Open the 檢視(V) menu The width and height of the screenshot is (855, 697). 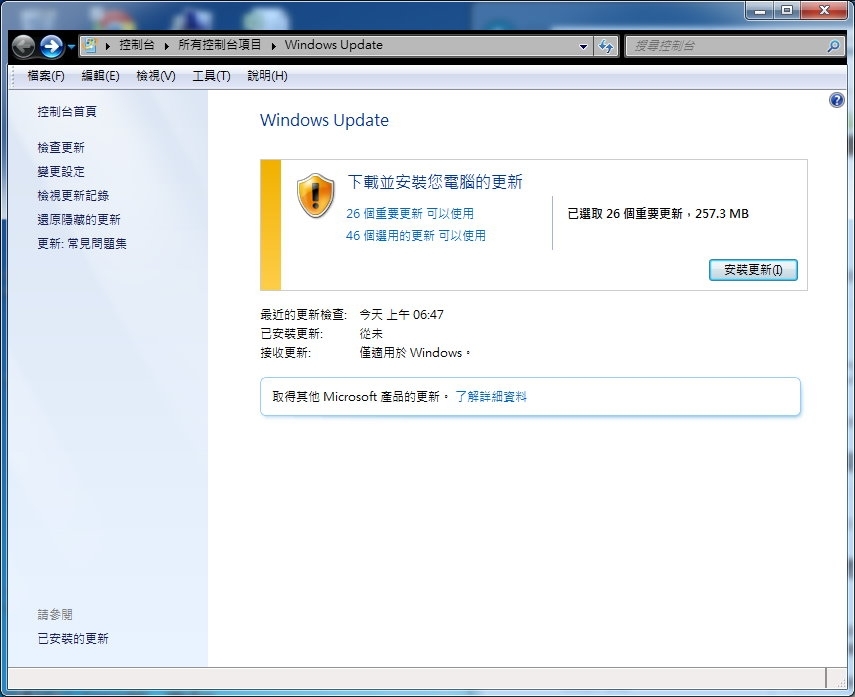tap(156, 76)
